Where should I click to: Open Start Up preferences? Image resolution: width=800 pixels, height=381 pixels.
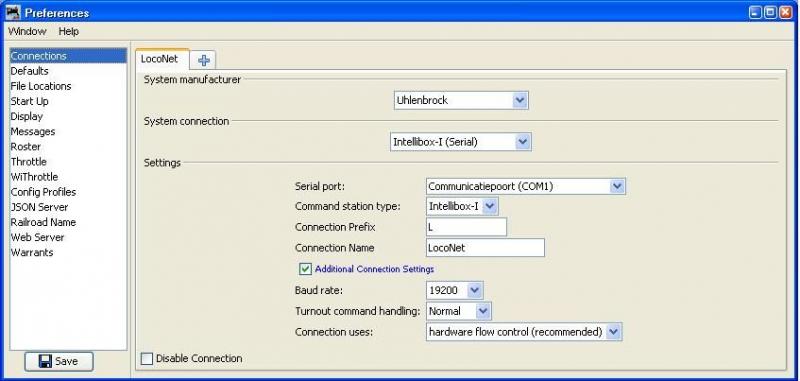coord(68,101)
